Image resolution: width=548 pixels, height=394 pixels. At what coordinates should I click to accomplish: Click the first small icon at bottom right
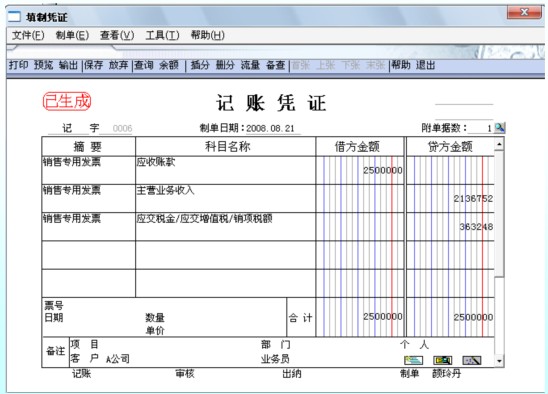[x=413, y=360]
